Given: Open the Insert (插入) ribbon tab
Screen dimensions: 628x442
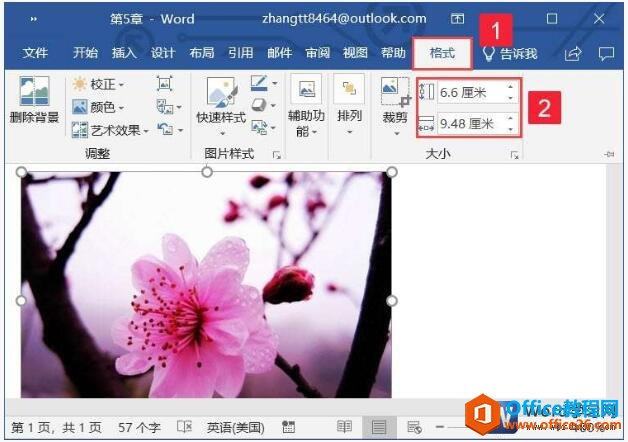Looking at the screenshot, I should coord(124,53).
